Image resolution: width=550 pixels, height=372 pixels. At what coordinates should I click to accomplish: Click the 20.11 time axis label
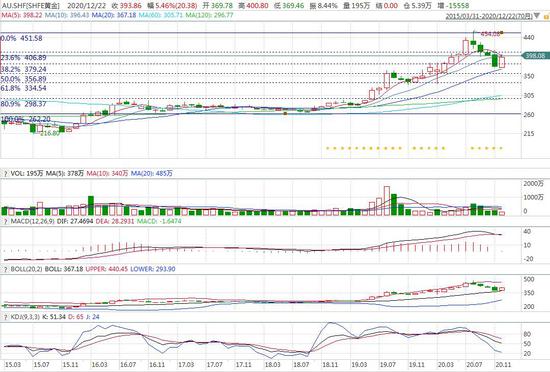pos(503,365)
